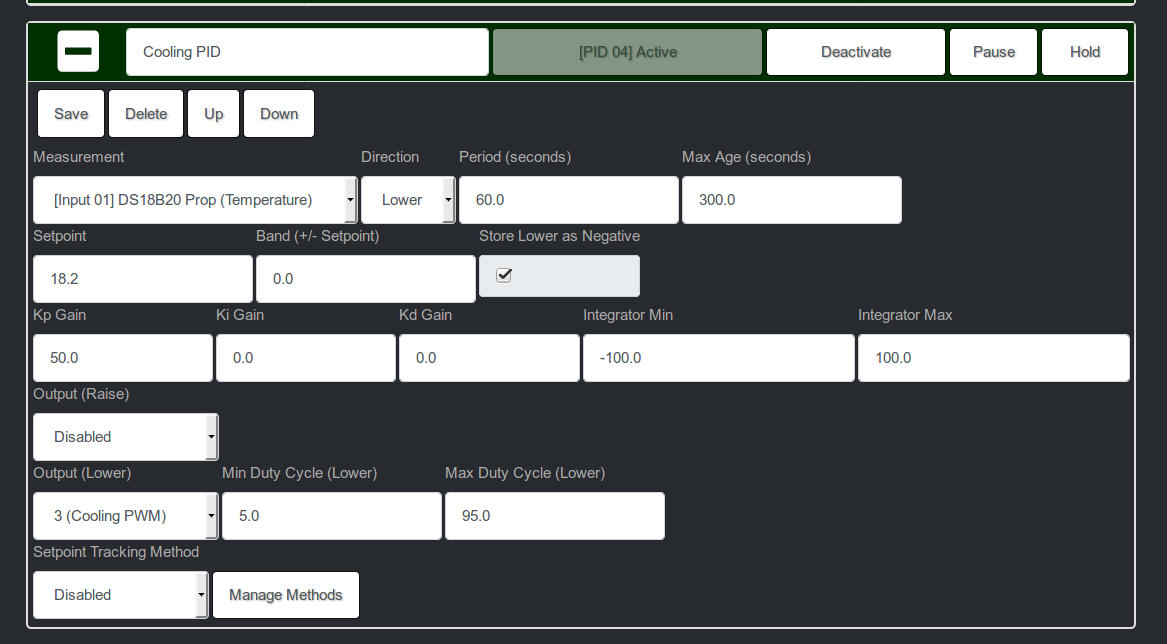Viewport: 1167px width, 644px height.
Task: Open the Output (Raise) dropdown set to Disabled
Action: tap(126, 437)
